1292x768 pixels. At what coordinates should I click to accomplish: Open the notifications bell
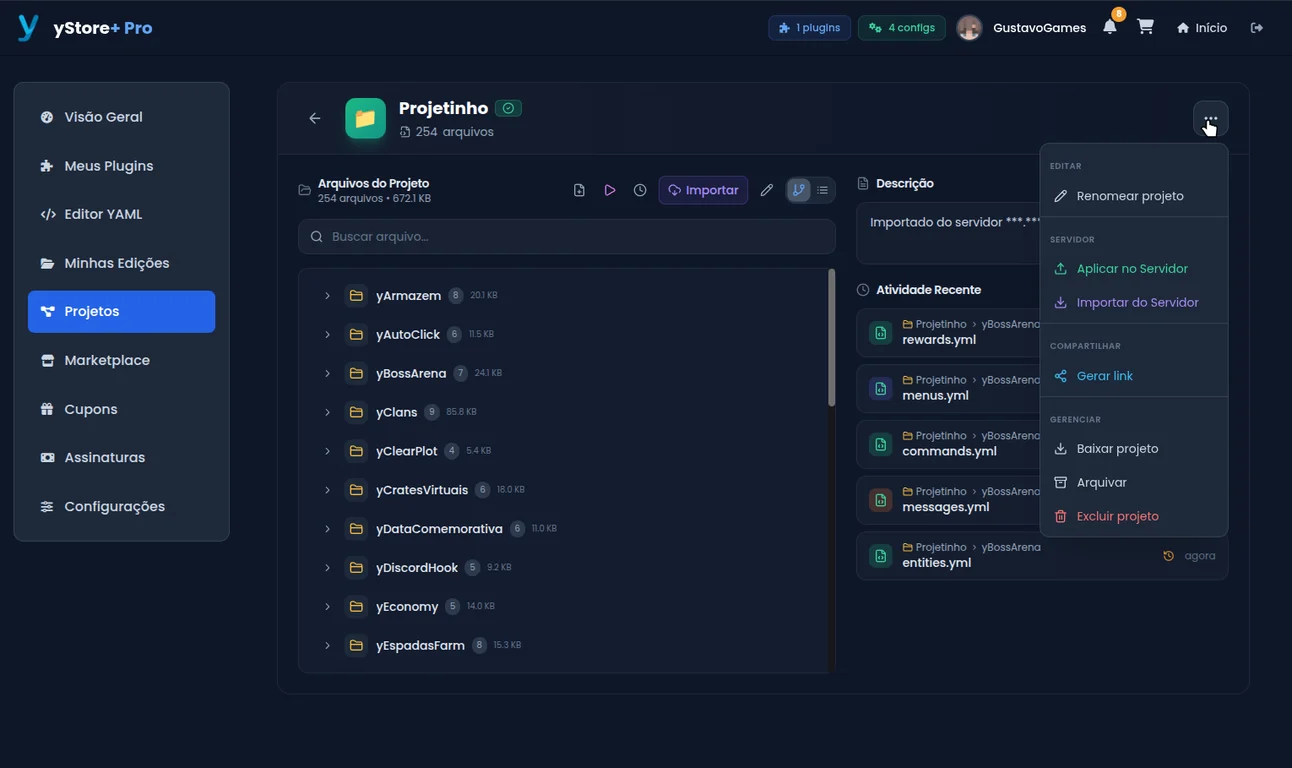pos(1110,27)
